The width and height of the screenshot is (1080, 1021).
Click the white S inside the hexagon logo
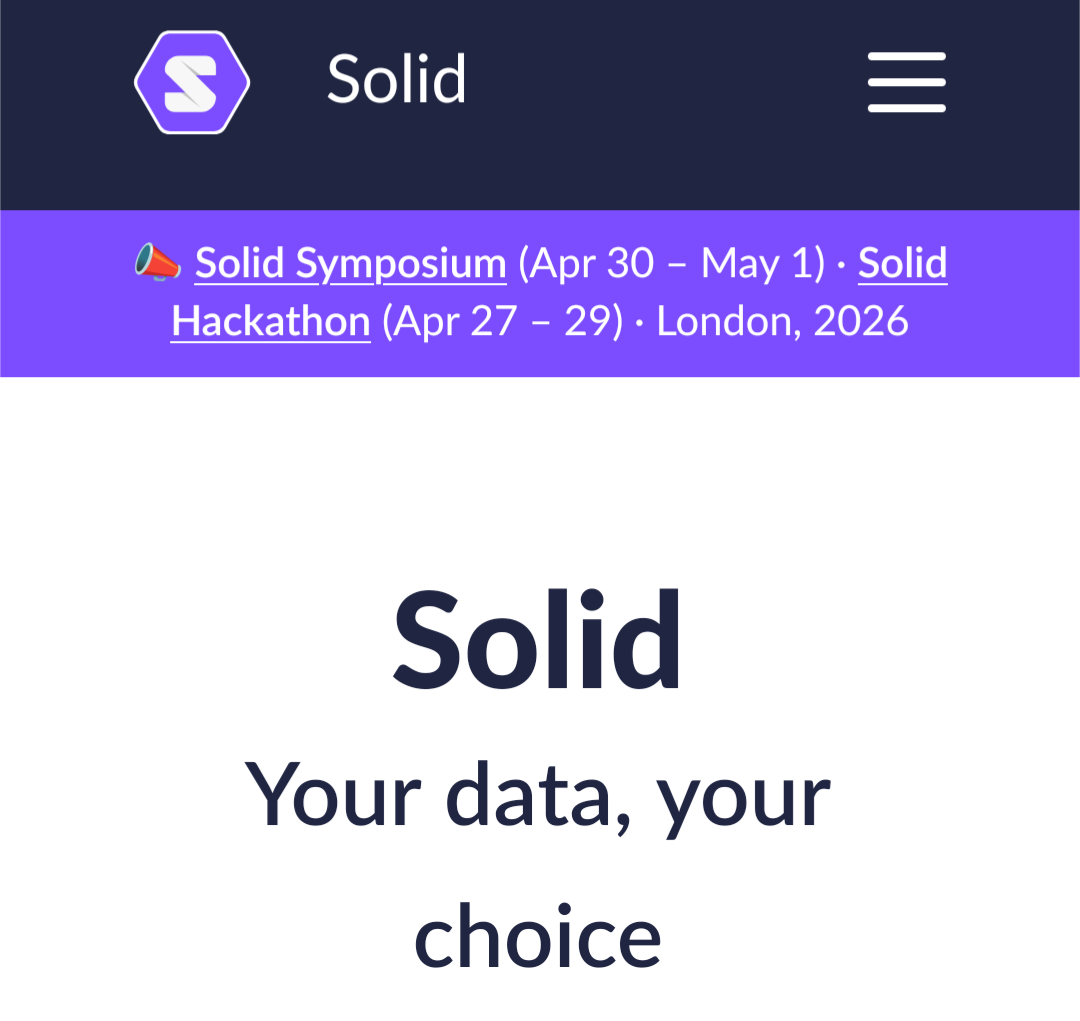click(x=191, y=84)
